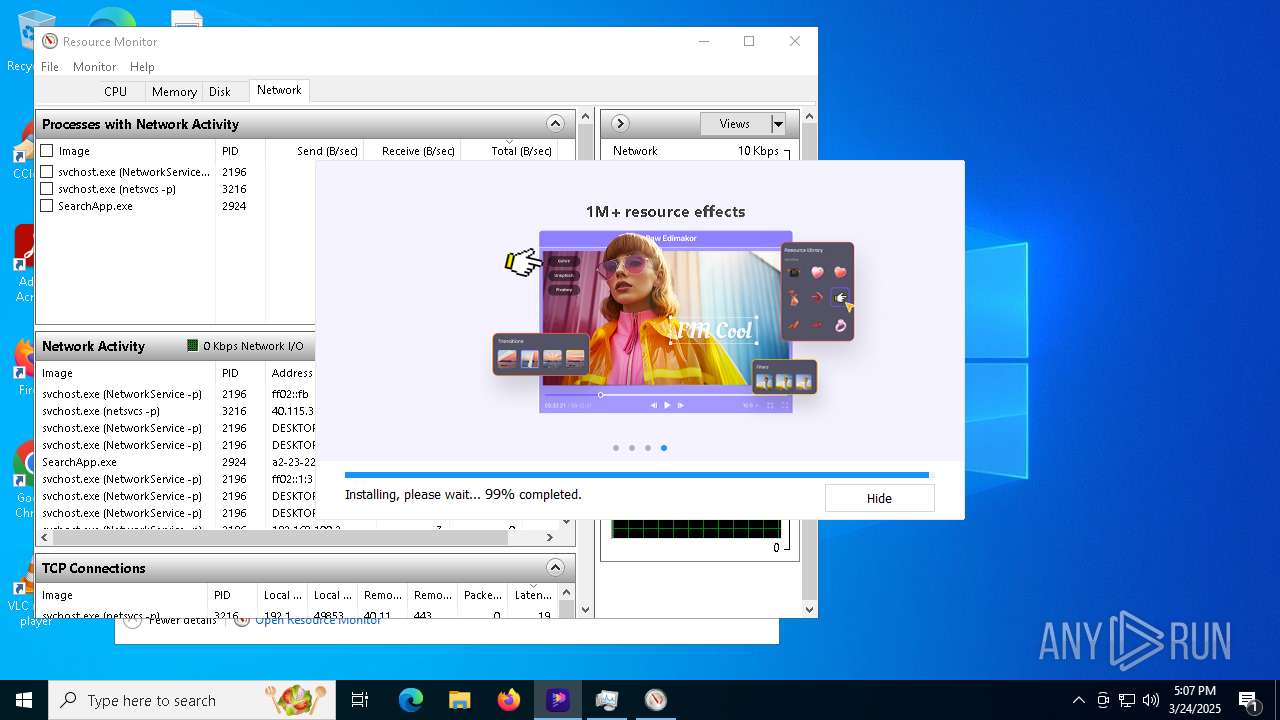This screenshot has width=1280, height=720.
Task: Open the notification center icon
Action: pos(1248,700)
